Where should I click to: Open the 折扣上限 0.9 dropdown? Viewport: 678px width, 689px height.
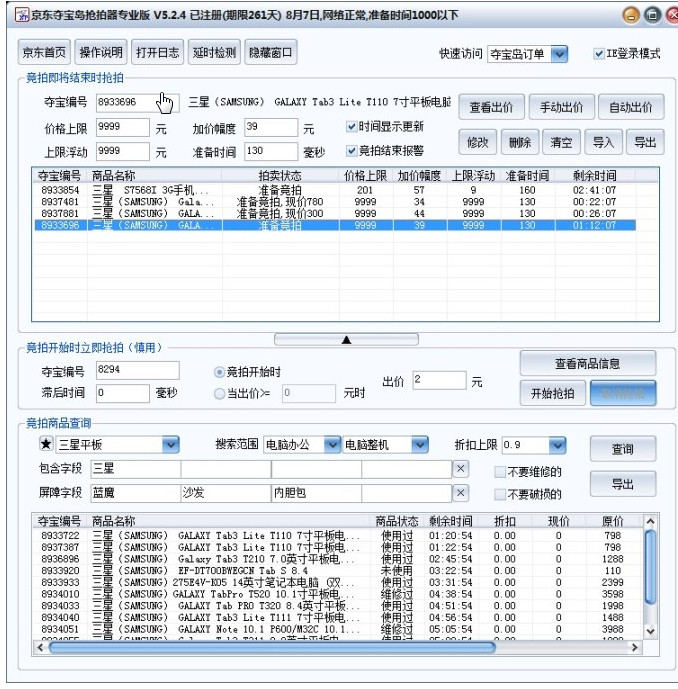[x=557, y=444]
